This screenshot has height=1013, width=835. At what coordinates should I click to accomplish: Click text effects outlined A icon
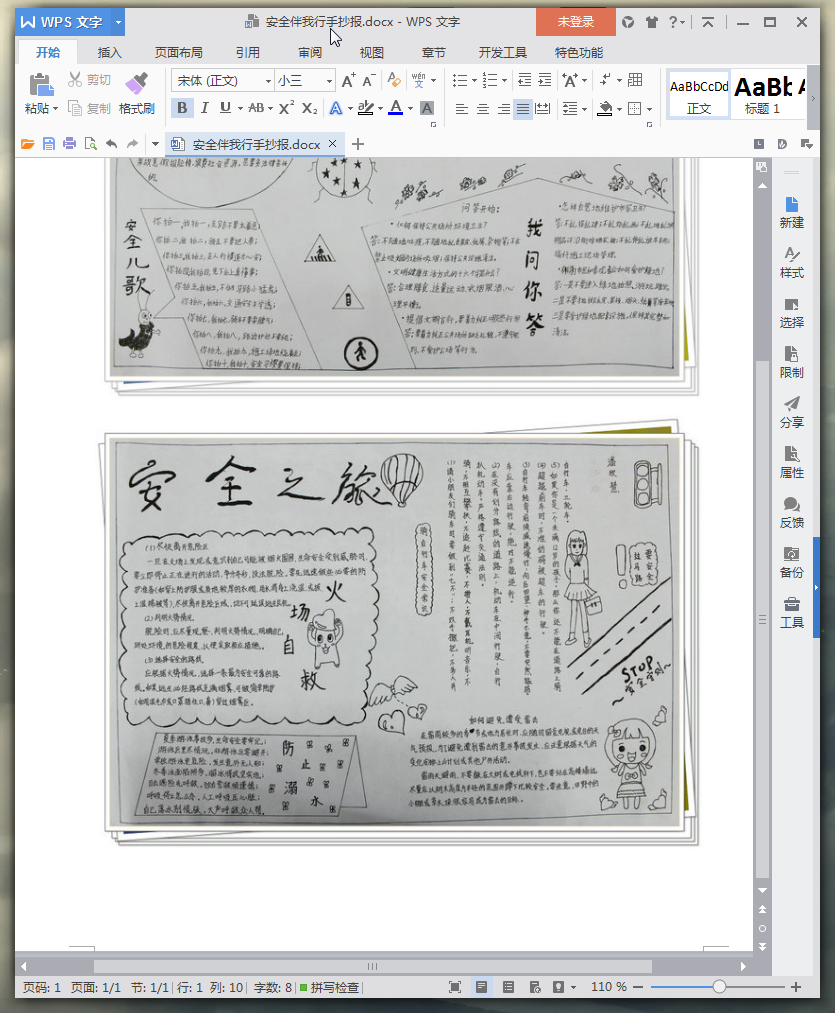336,108
